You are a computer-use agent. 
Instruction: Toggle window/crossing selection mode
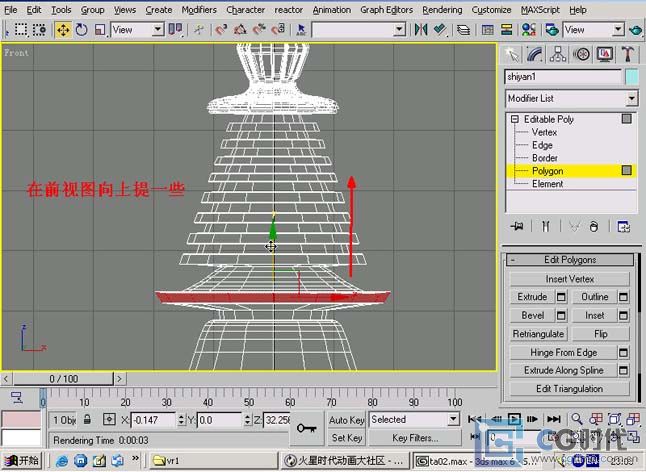pyautogui.click(x=40, y=30)
